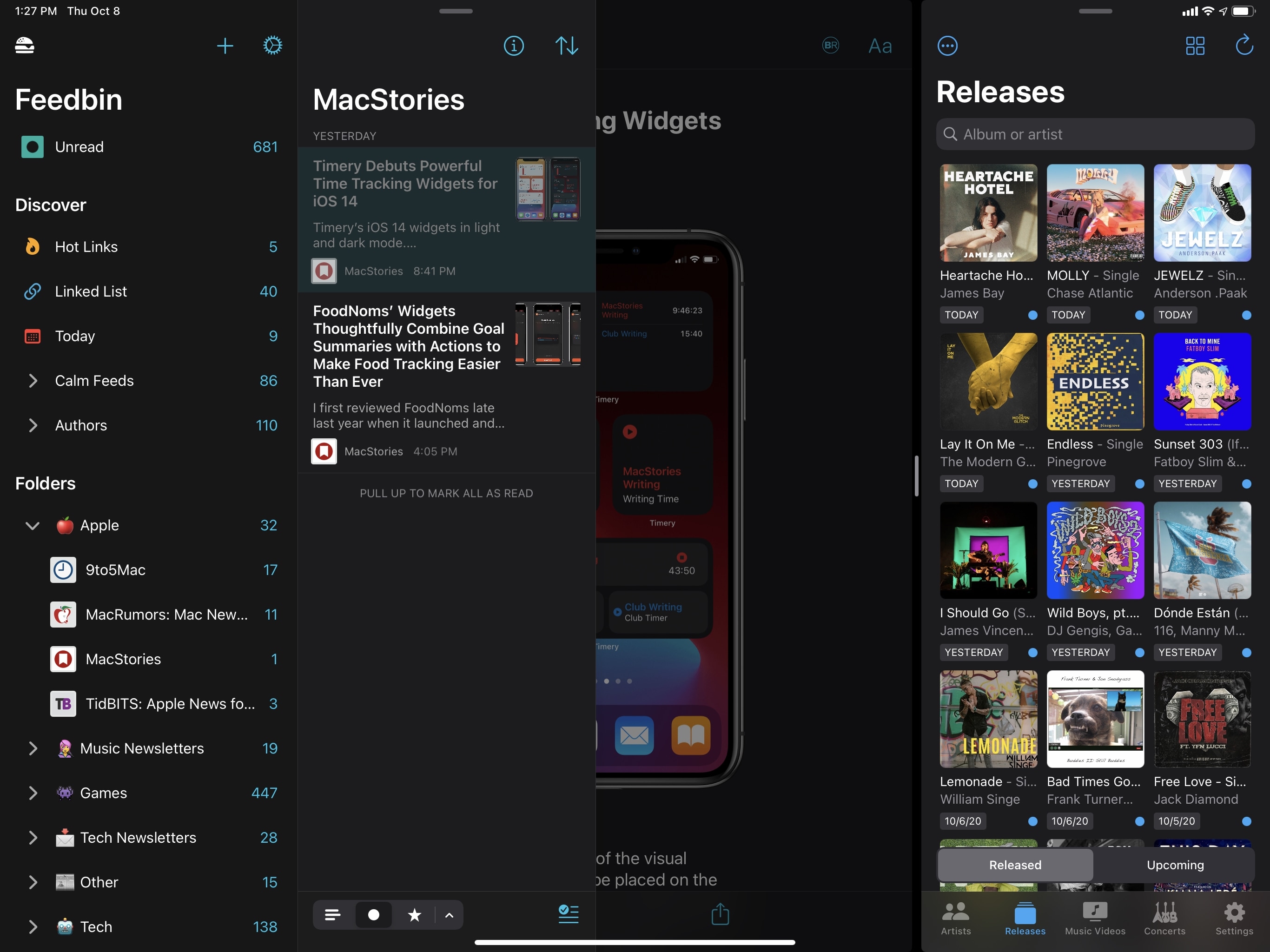The width and height of the screenshot is (1270, 952).
Task: Select the Upcoming segment
Action: click(1175, 865)
